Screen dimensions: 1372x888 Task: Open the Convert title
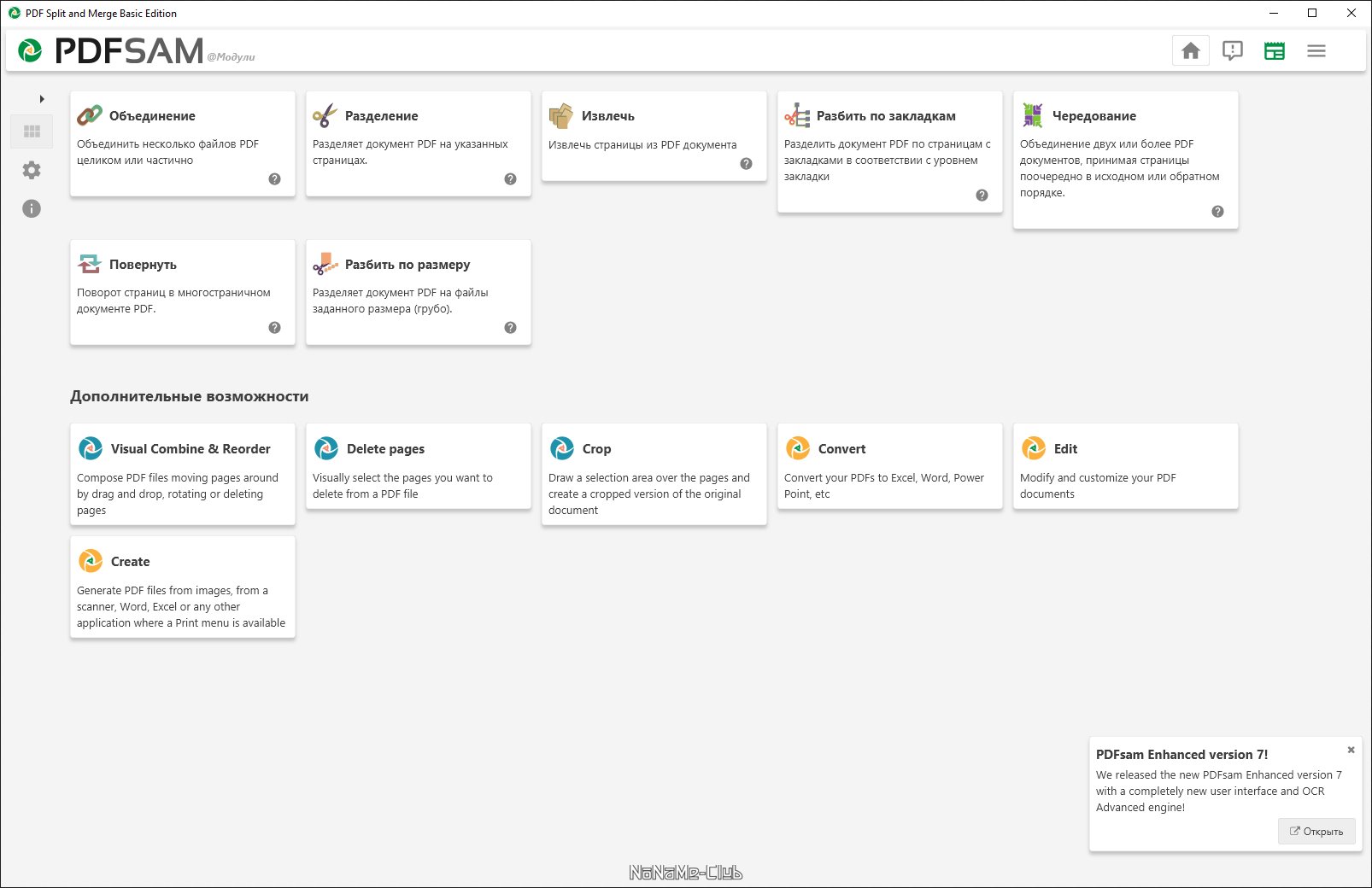(841, 449)
